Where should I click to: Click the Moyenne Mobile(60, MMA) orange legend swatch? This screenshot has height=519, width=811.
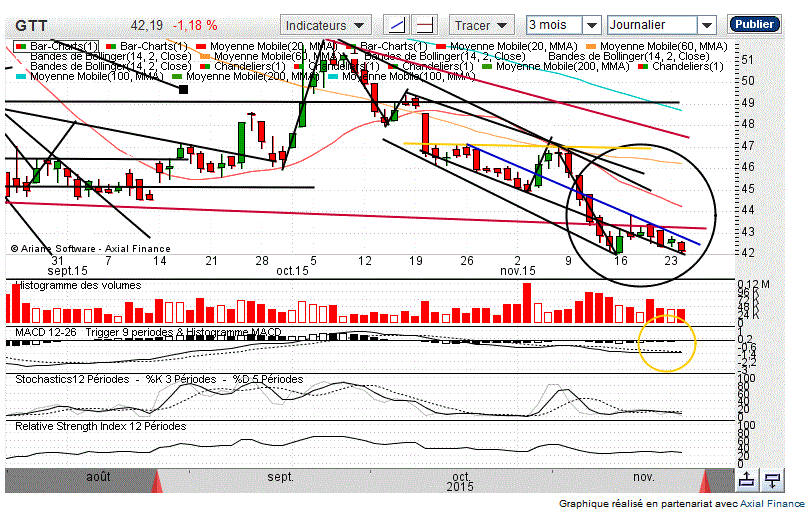(x=591, y=46)
